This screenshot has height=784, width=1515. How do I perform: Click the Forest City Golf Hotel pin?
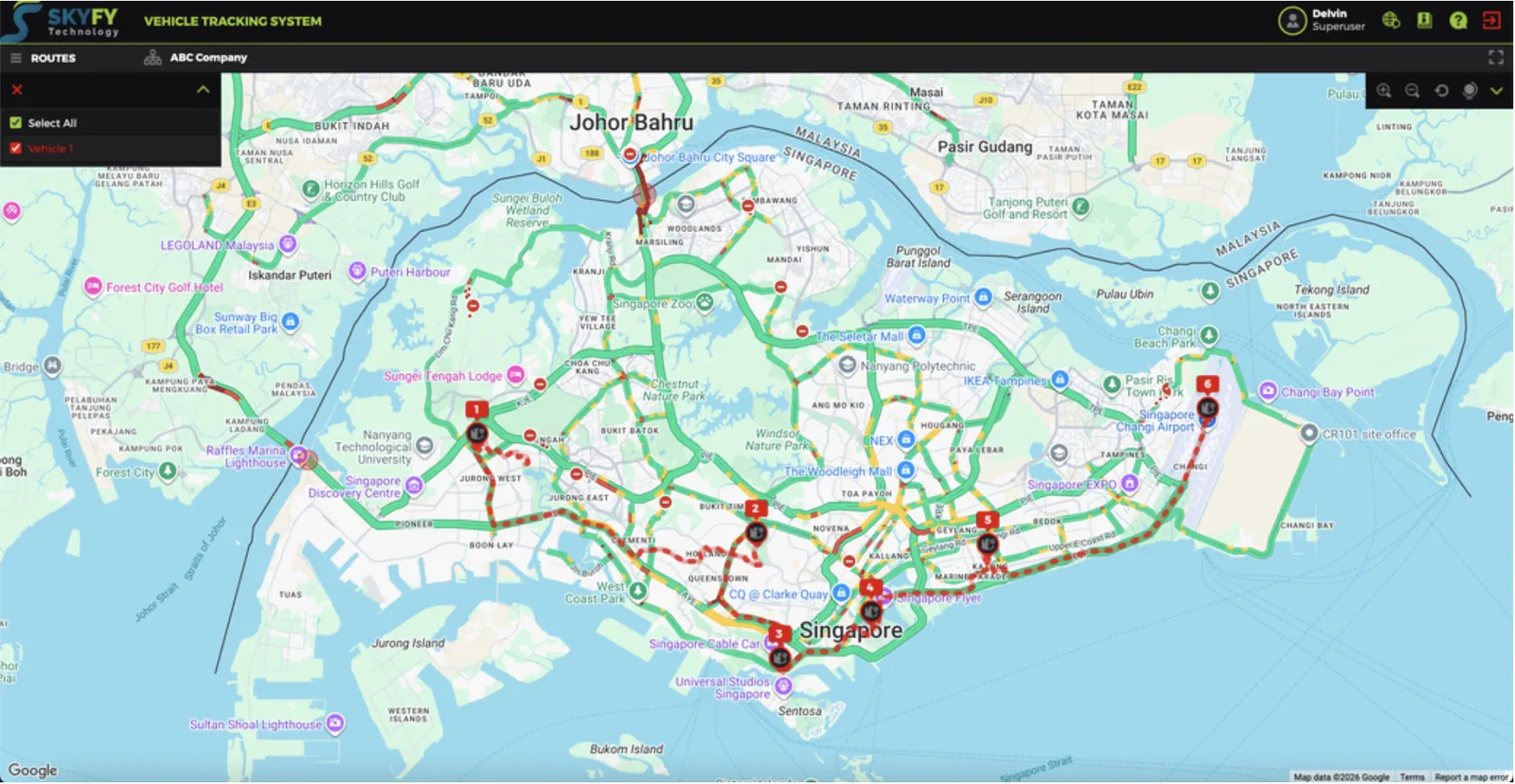click(x=93, y=287)
